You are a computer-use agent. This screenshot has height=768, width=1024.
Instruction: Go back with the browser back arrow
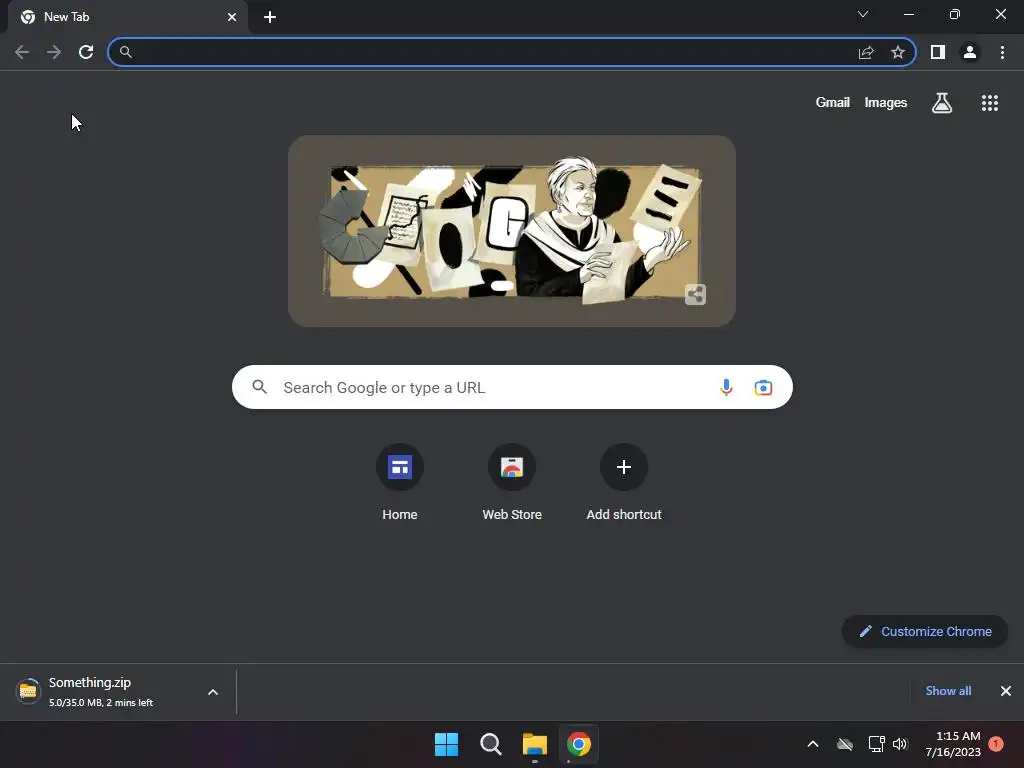(x=22, y=52)
